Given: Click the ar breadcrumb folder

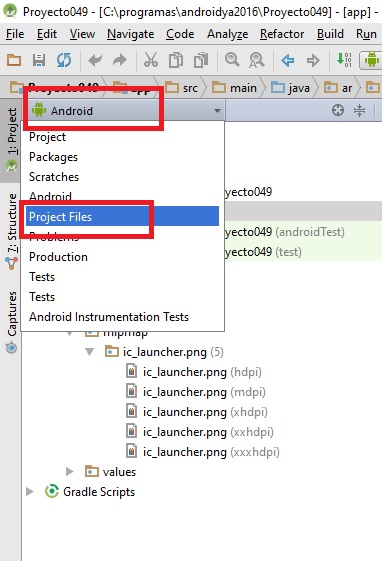Looking at the screenshot, I should coord(338,88).
